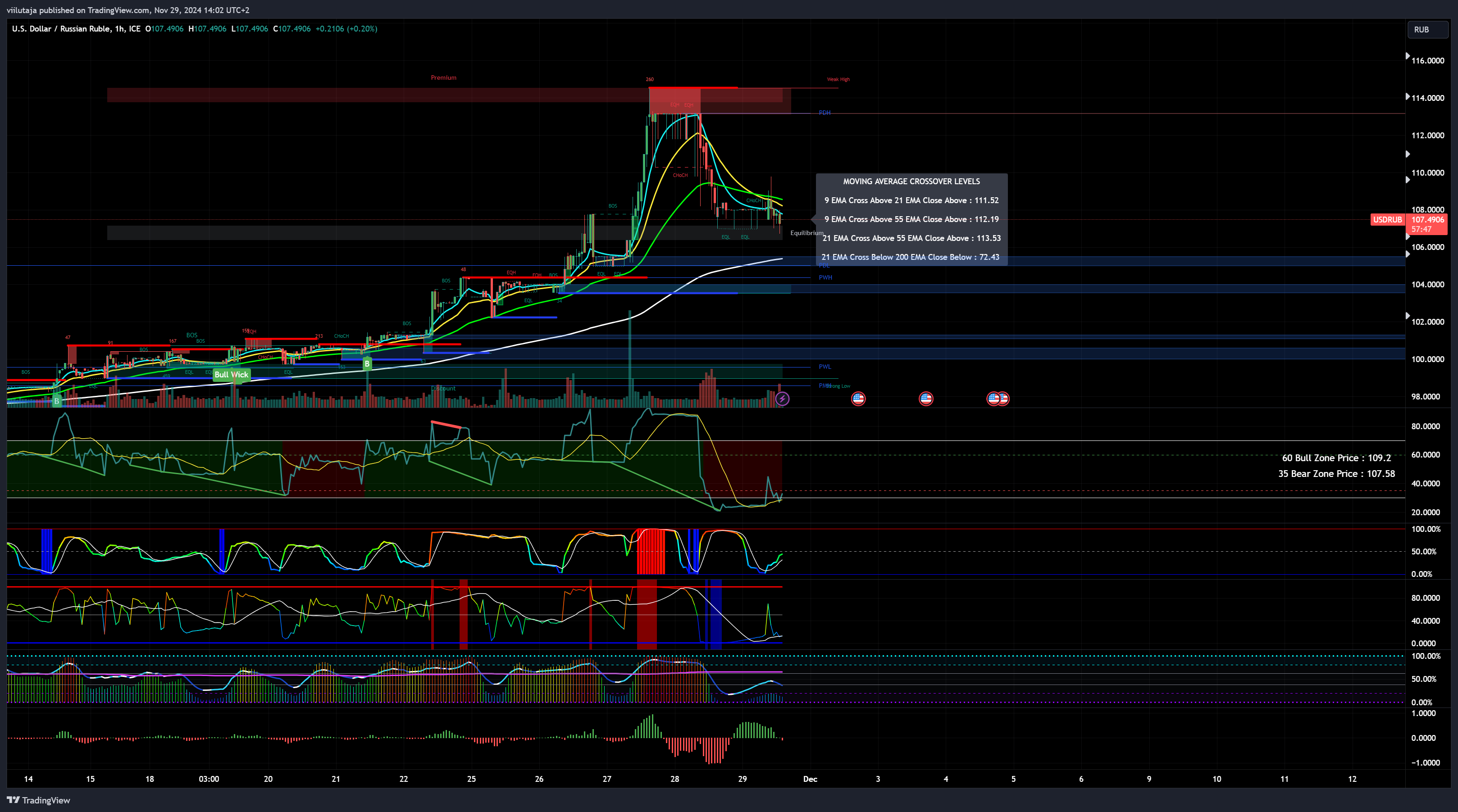Click the purple lightning event icon
The image size is (1458, 812).
(x=782, y=399)
